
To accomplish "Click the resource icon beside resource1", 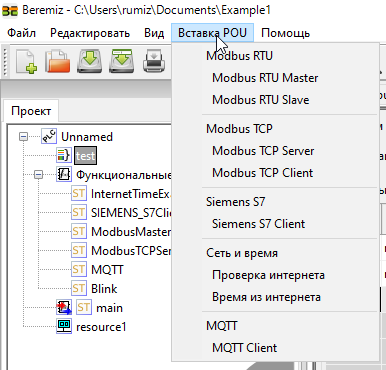I will pyautogui.click(x=64, y=326).
